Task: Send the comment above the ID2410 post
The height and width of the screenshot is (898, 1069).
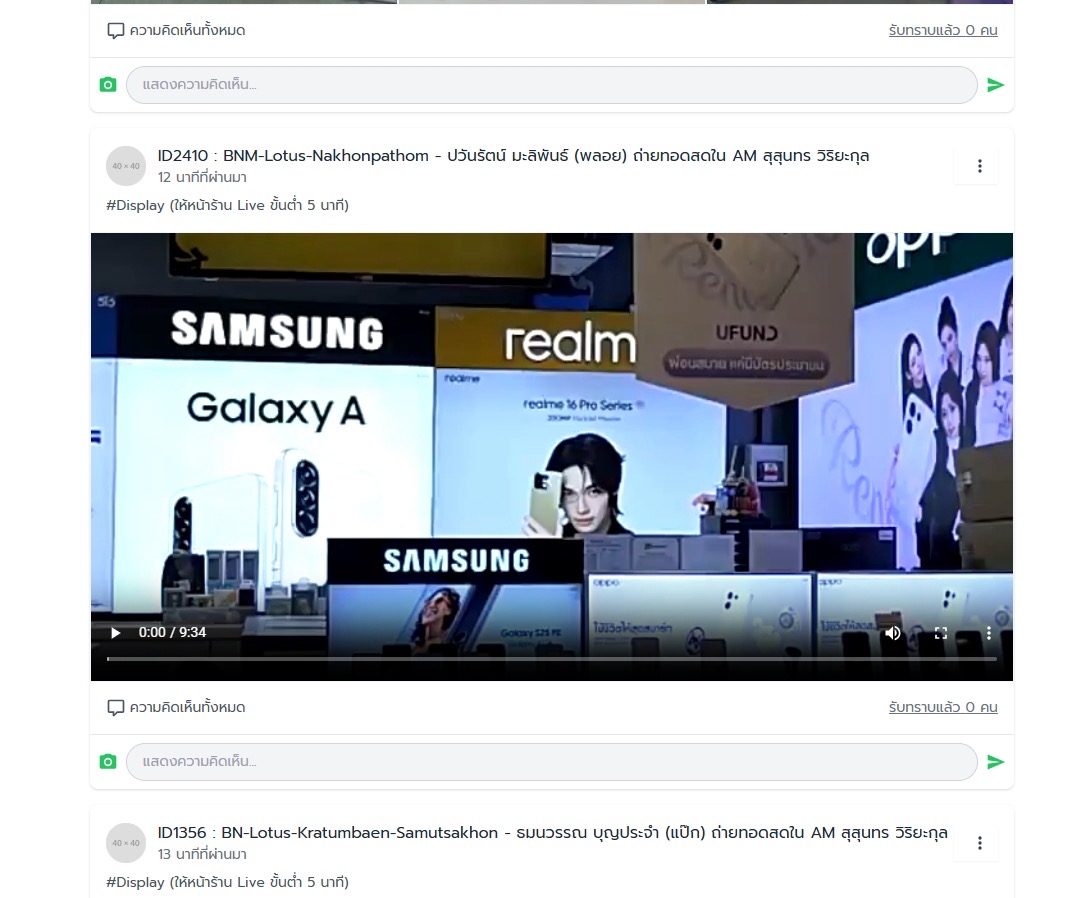Action: (995, 85)
